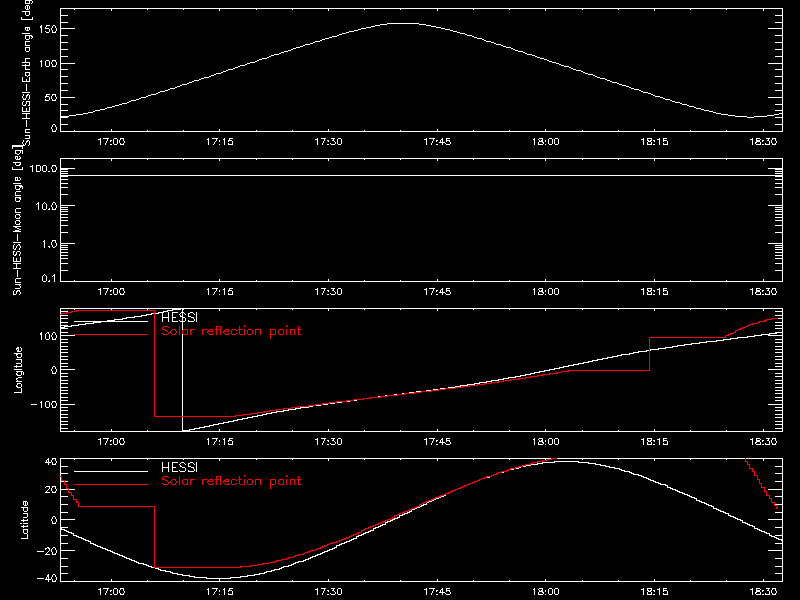
Task: Click the 100 tick on Earth angle axis
Action: coord(48,63)
